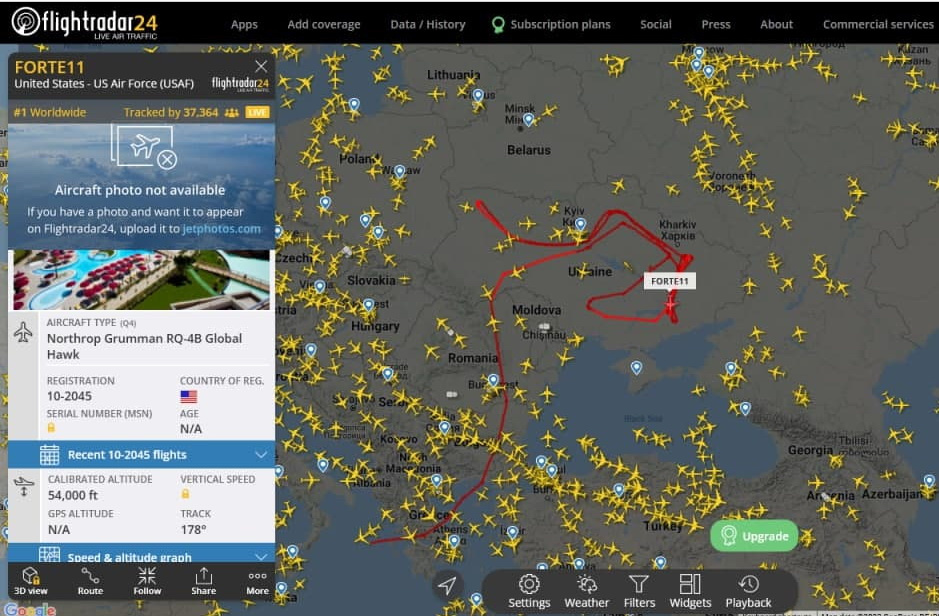Open the Press menu item
This screenshot has height=616, width=939.
pos(716,25)
